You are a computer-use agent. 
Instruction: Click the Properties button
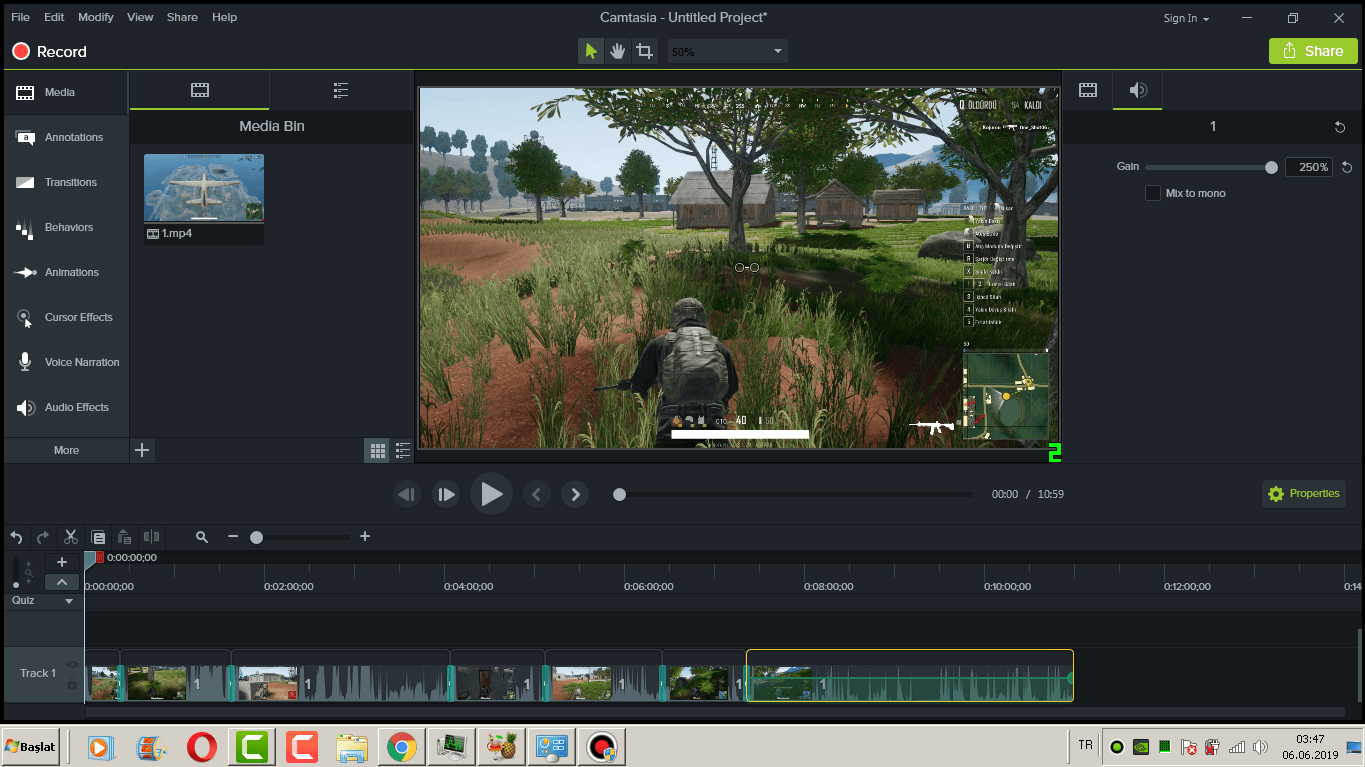1304,493
